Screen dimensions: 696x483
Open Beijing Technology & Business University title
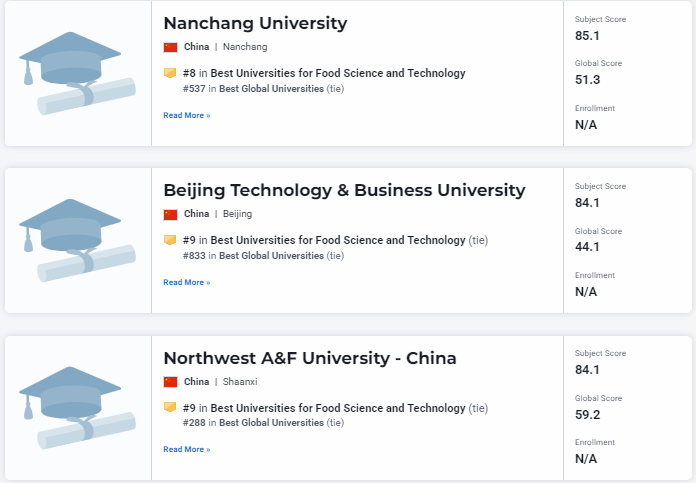(344, 190)
